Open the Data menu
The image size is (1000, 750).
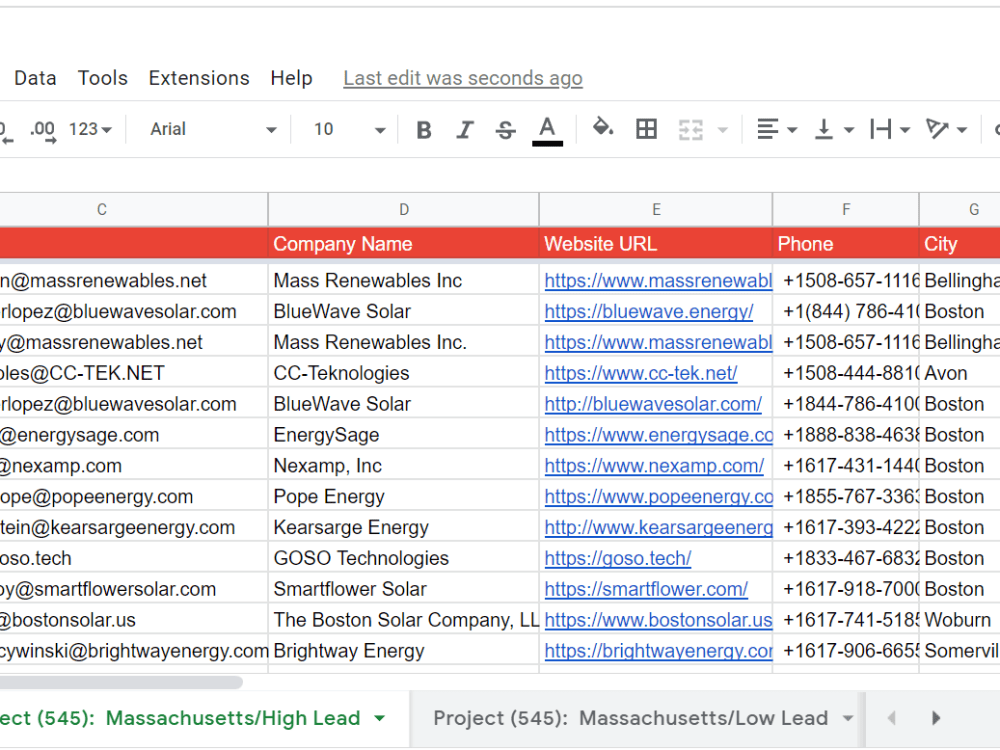(35, 78)
